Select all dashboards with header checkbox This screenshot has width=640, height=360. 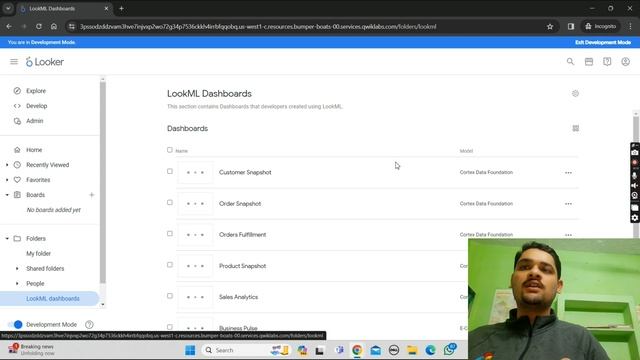coord(170,150)
